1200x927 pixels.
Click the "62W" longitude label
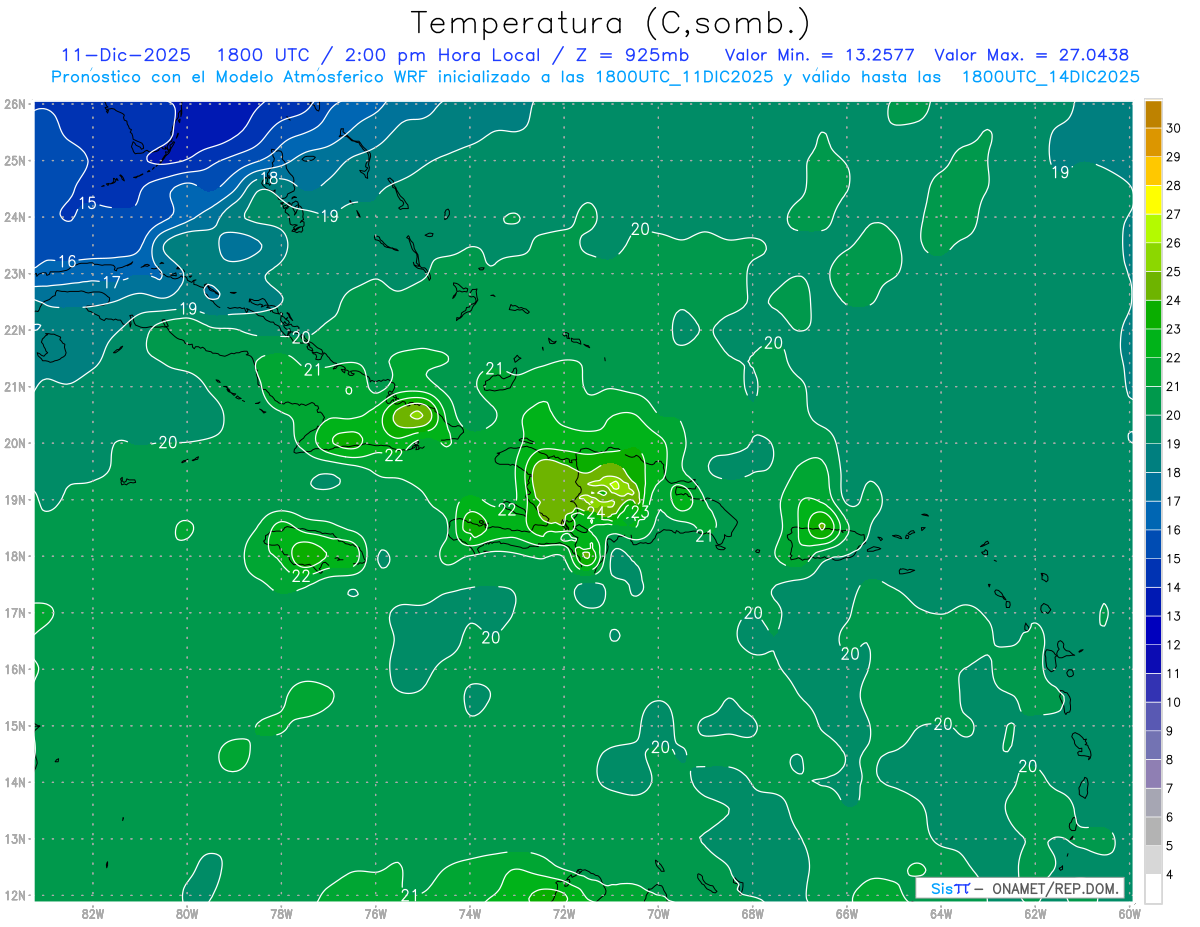(1034, 913)
